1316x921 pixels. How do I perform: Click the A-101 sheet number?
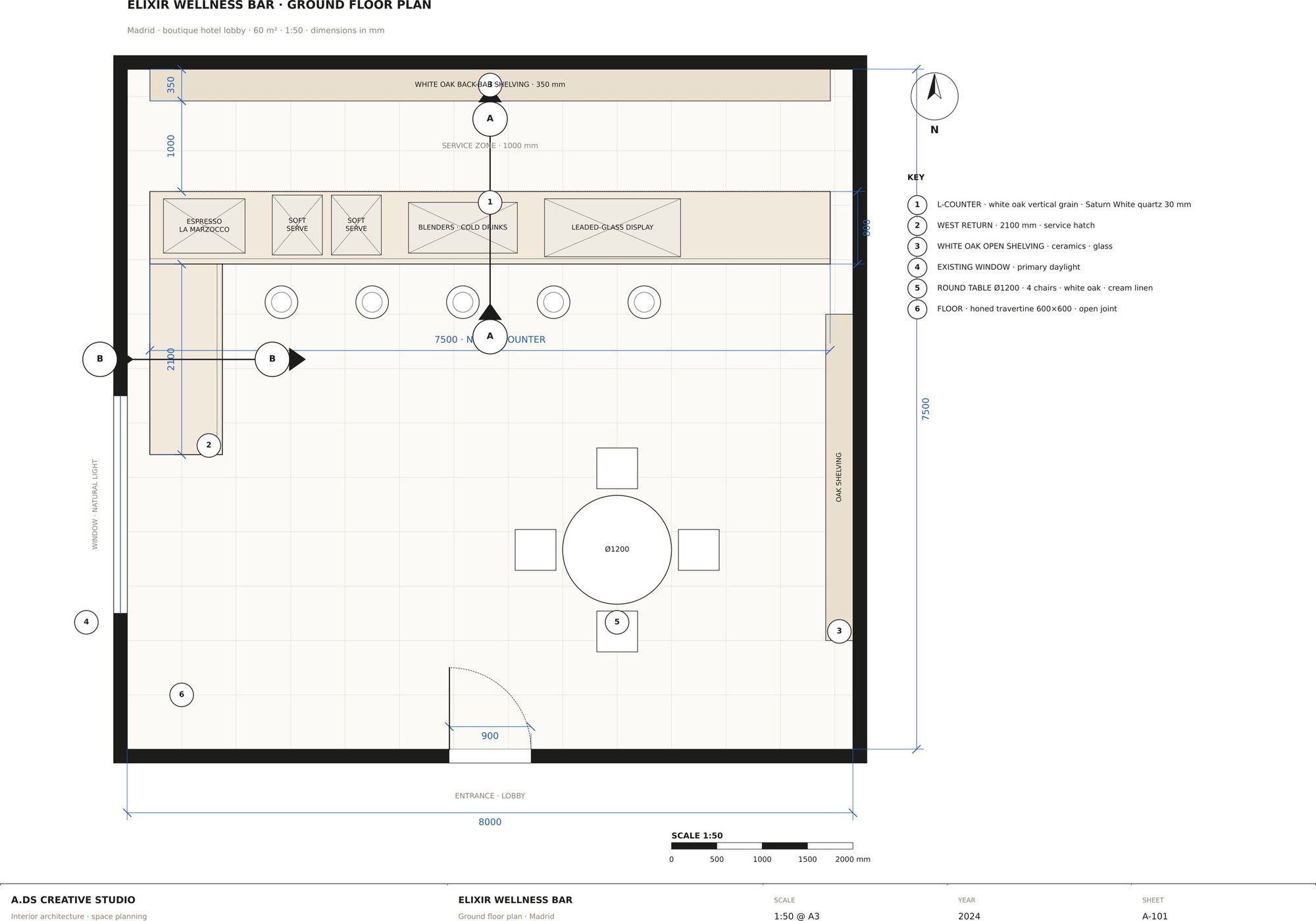coord(1155,916)
